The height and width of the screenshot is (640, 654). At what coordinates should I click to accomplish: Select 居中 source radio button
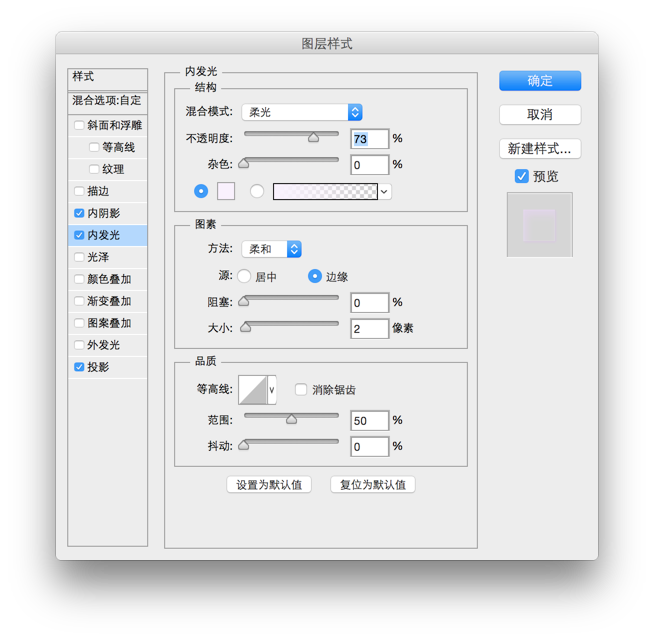click(244, 276)
